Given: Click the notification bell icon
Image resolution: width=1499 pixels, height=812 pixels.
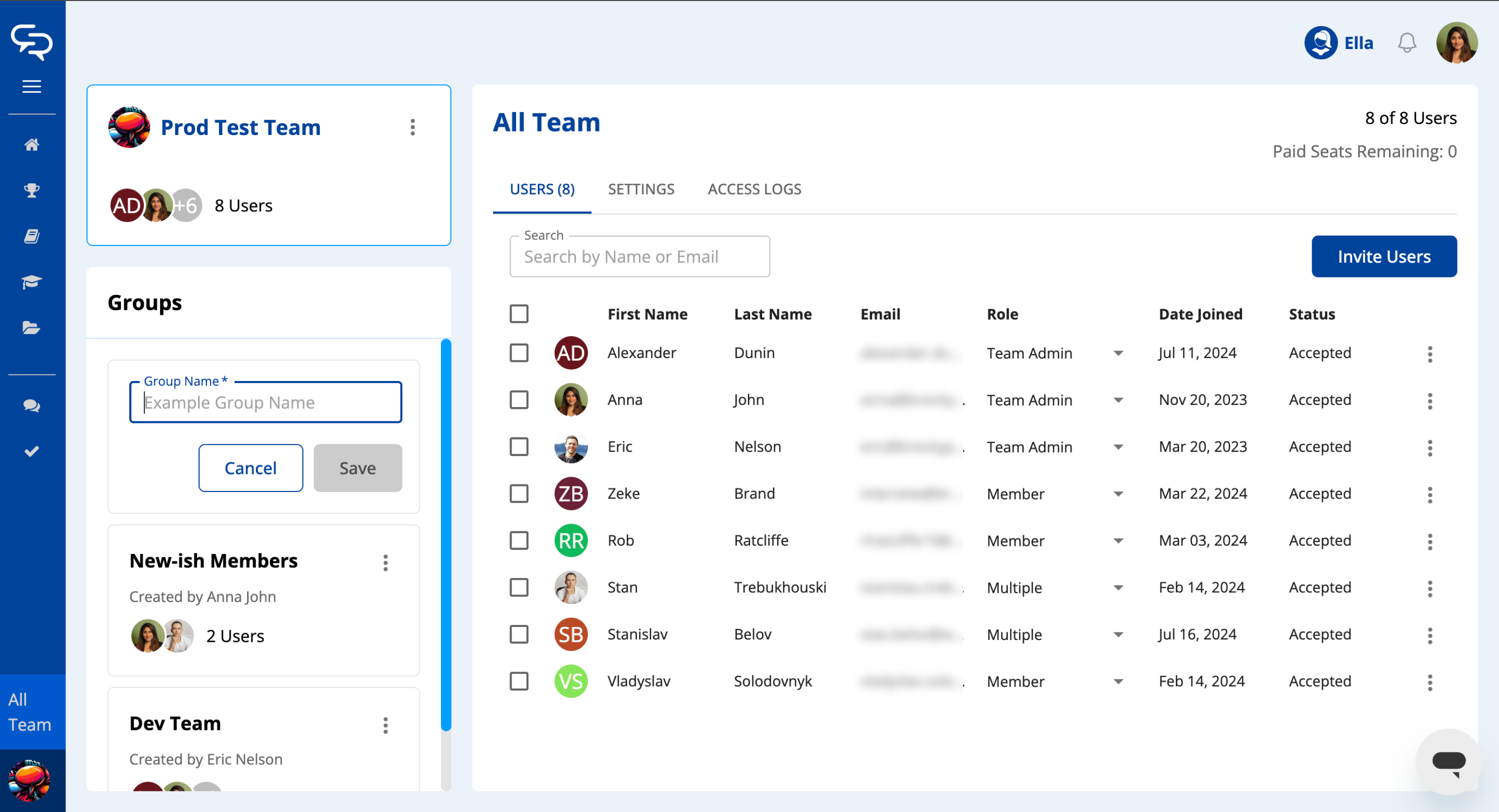Looking at the screenshot, I should pyautogui.click(x=1406, y=42).
